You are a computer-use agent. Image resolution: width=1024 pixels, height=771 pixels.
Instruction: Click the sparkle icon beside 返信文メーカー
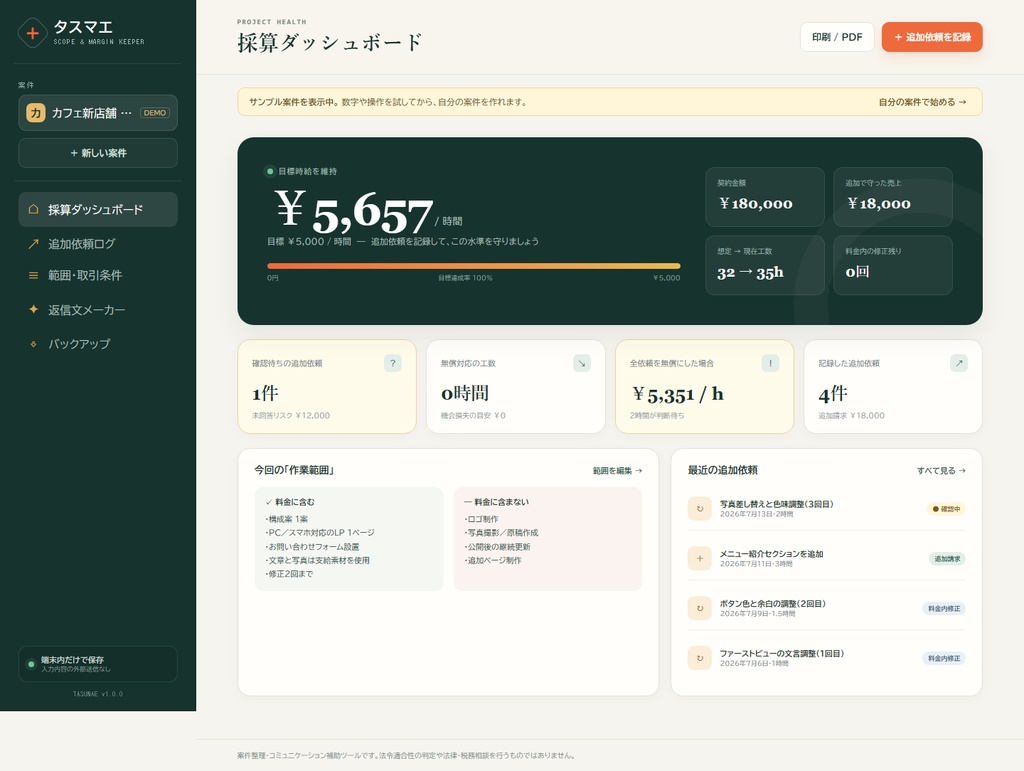(33, 309)
